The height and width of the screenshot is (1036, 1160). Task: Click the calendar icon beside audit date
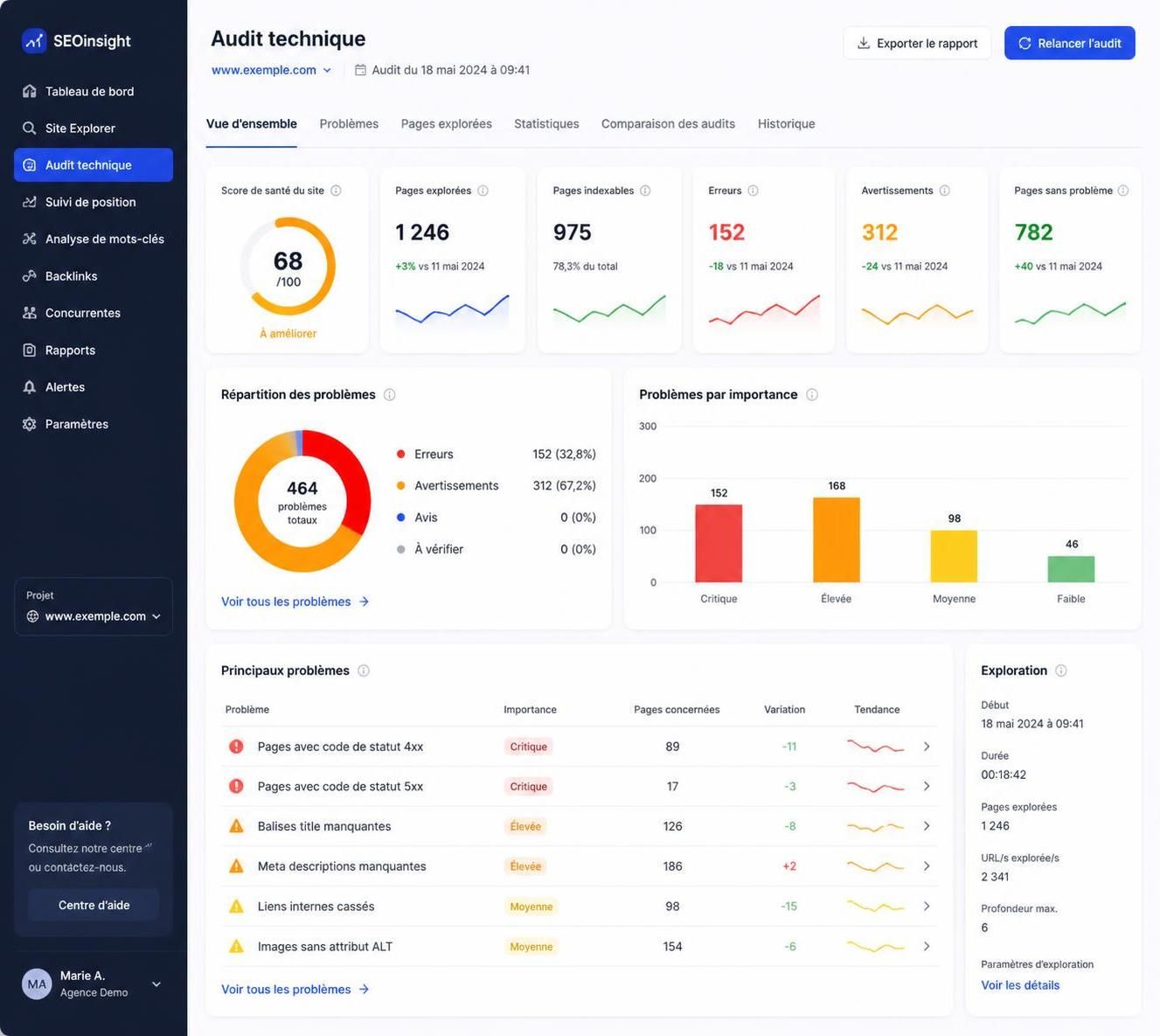(x=360, y=70)
